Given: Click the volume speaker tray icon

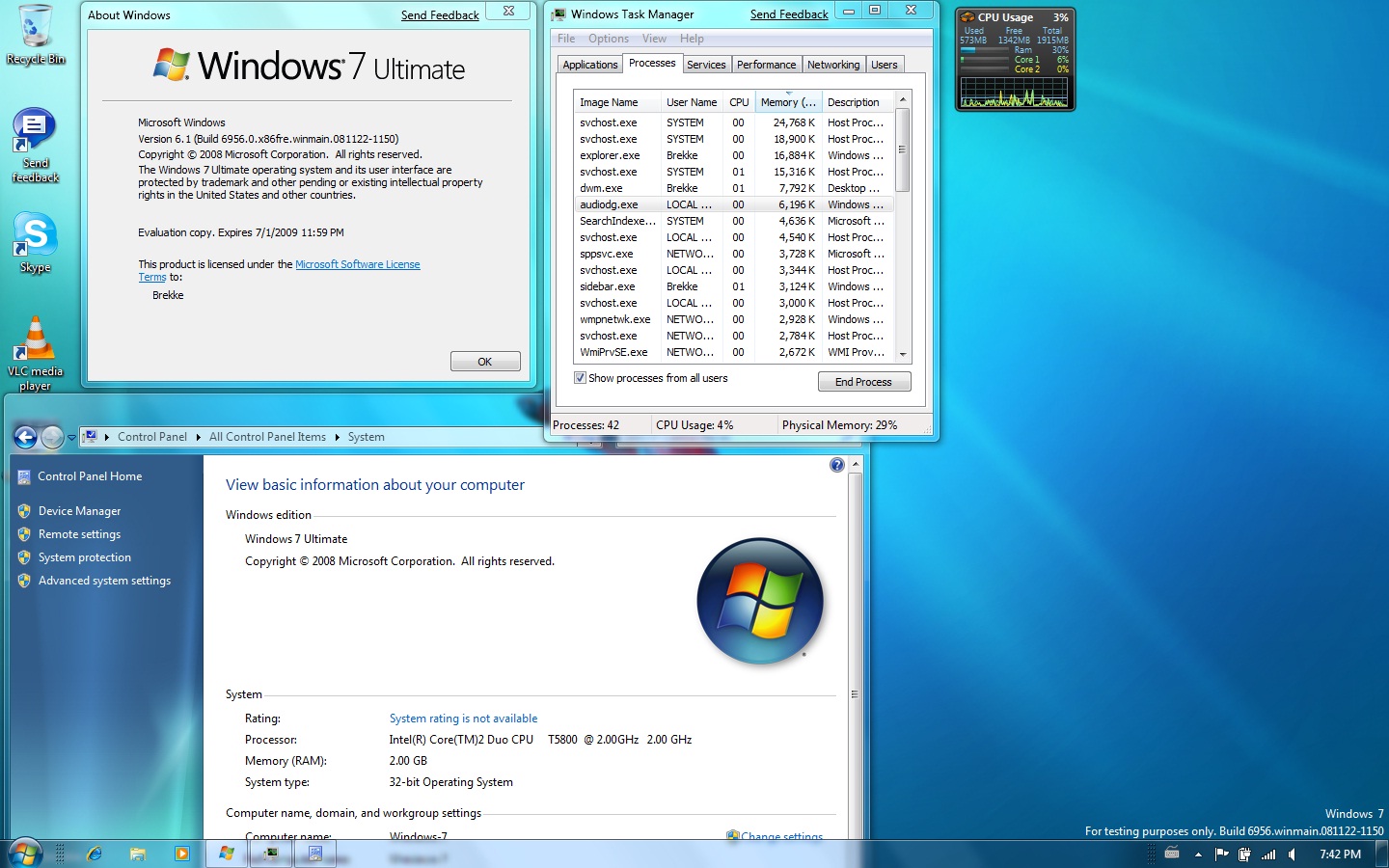Looking at the screenshot, I should click(1292, 854).
